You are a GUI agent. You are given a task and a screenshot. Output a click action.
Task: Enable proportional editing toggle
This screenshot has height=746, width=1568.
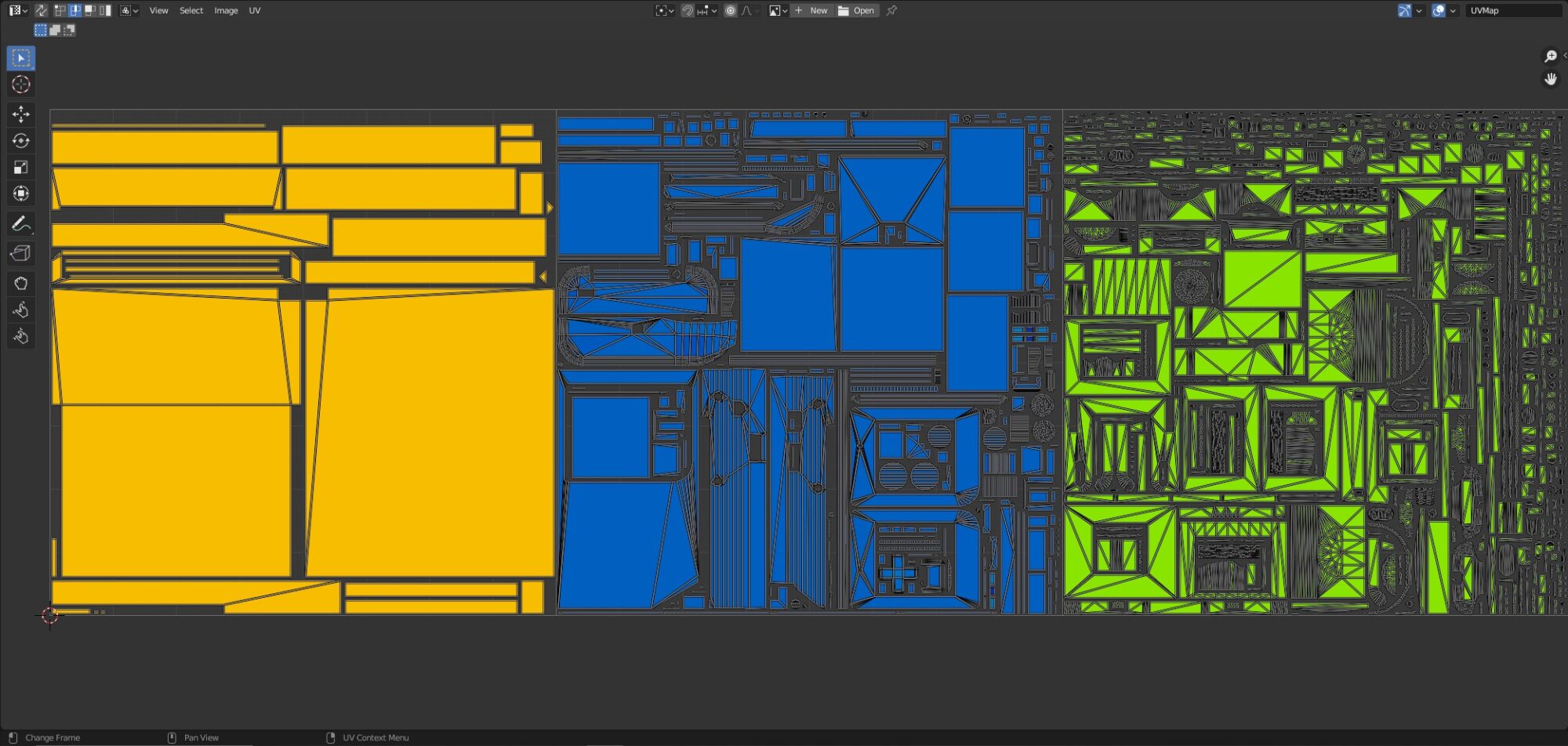[731, 11]
